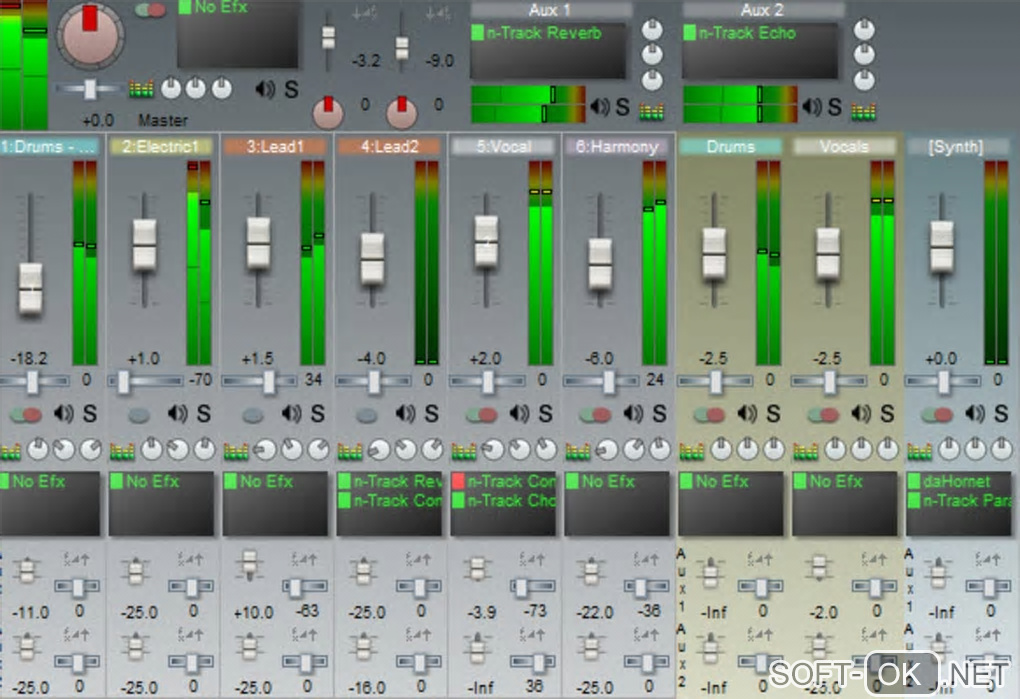Screen dimensions: 1020x699
Task: Click the -18.2 volume value on 1:Drums
Action: 29,358
